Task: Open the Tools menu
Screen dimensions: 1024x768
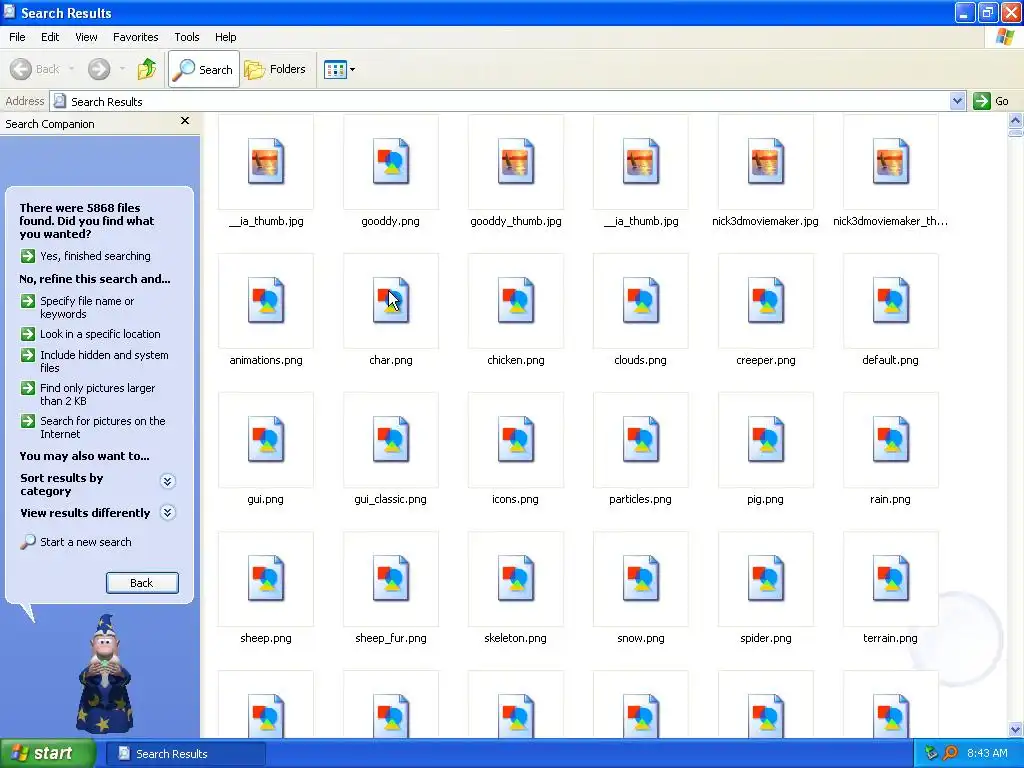Action: coord(187,37)
